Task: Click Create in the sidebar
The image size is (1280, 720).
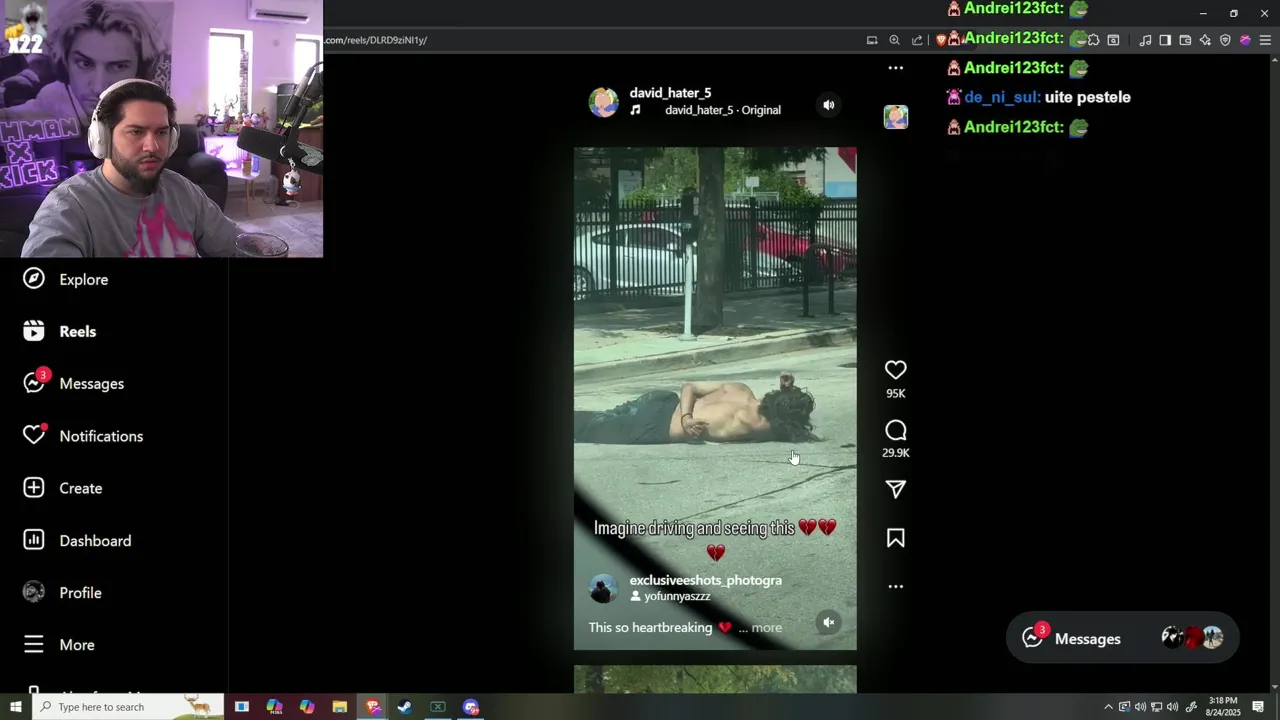Action: click(63, 488)
